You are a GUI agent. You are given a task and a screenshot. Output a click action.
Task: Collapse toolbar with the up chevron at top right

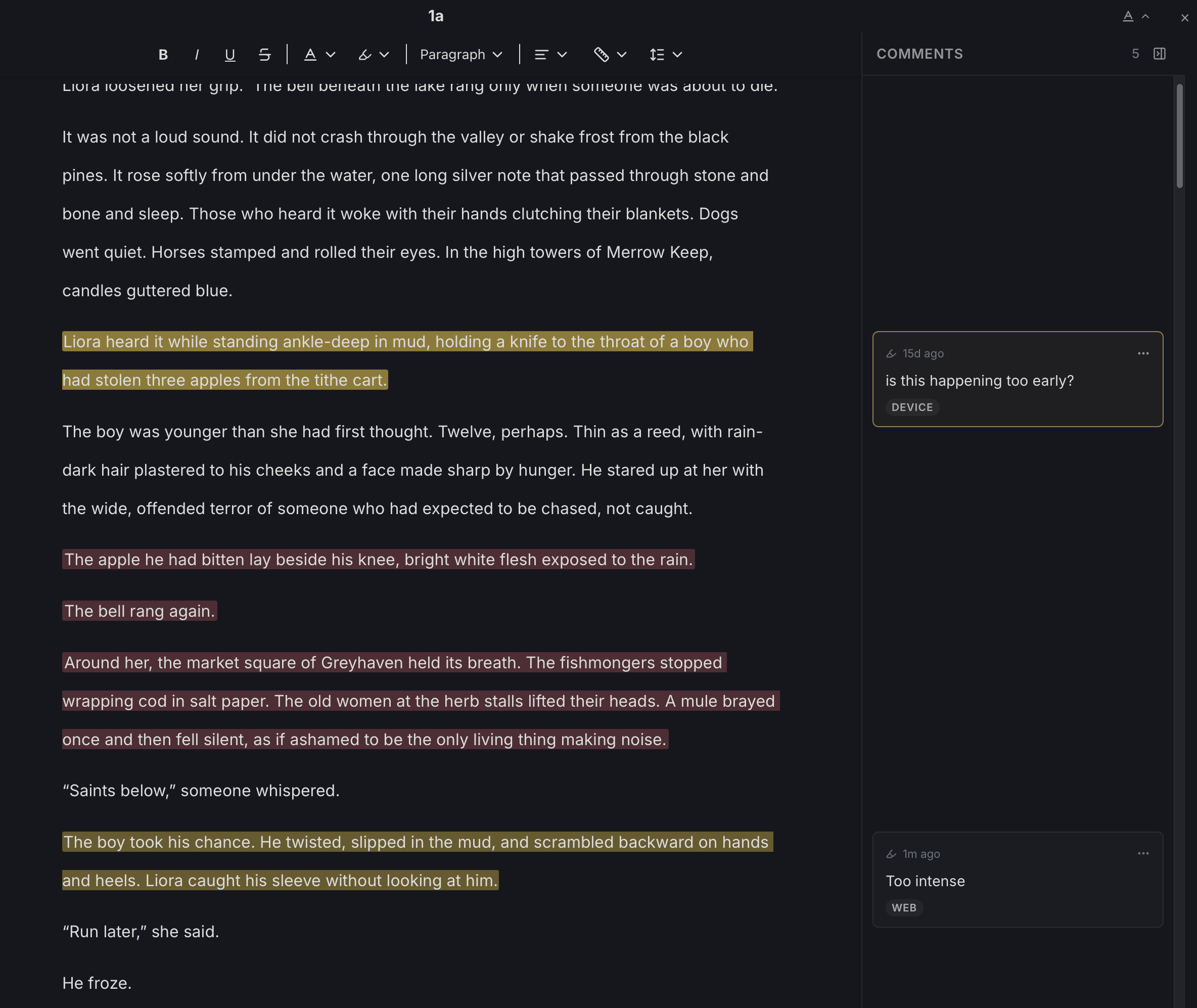point(1145,17)
